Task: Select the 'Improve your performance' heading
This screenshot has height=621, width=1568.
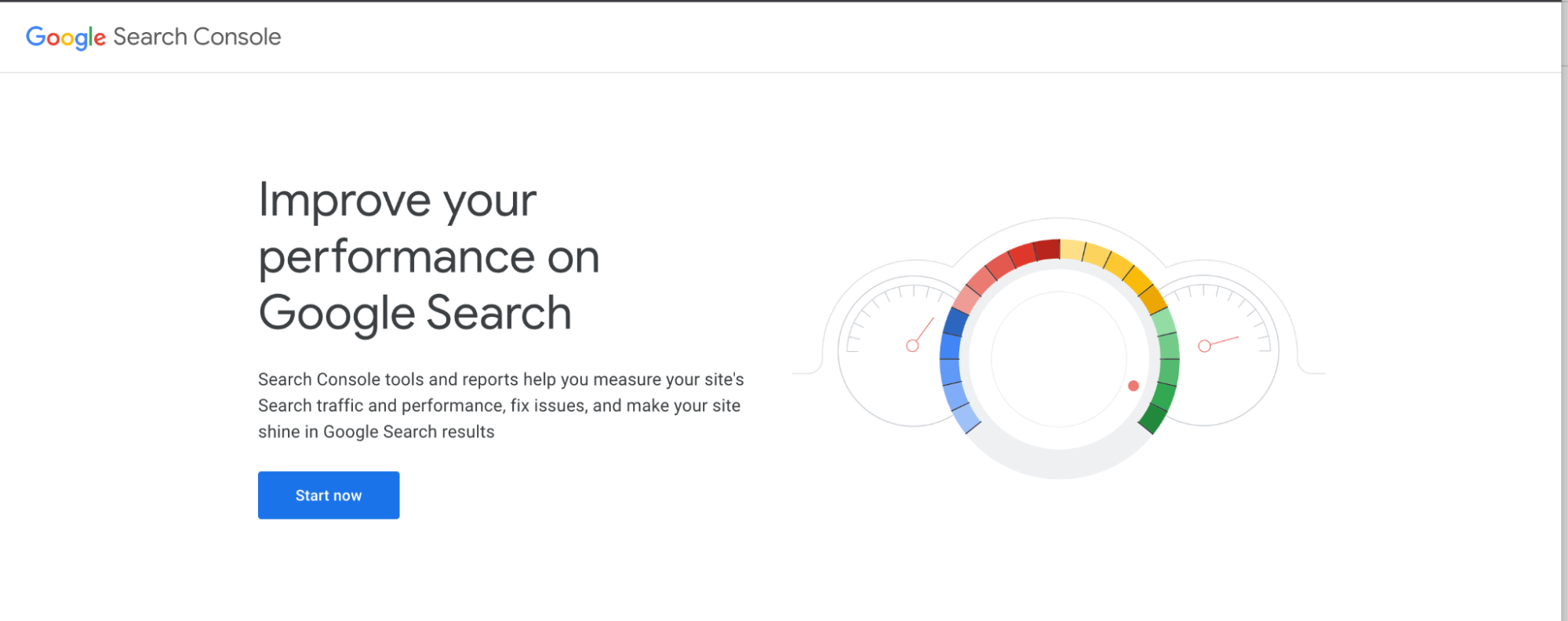Action: [429, 255]
